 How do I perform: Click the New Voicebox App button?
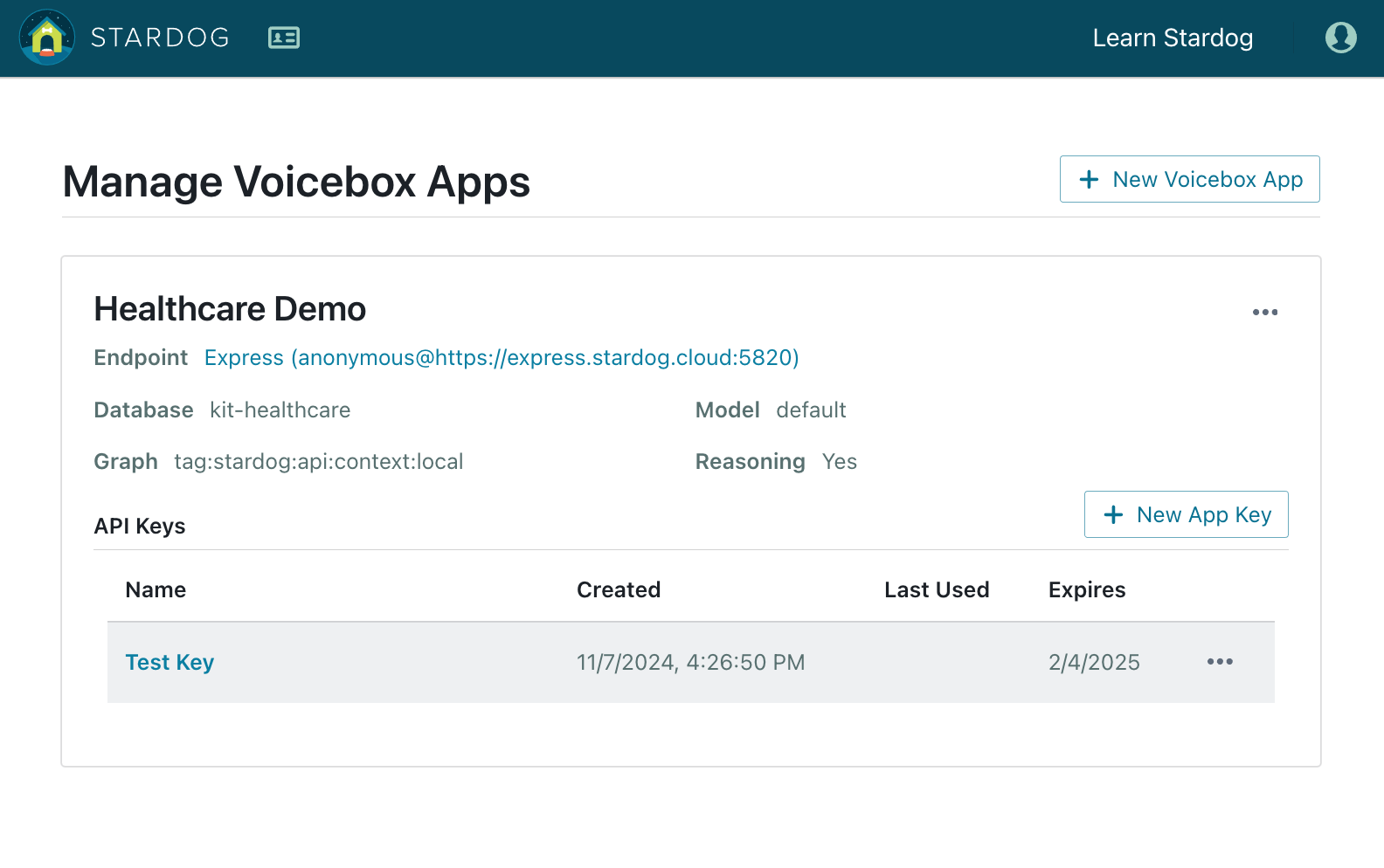coord(1190,179)
